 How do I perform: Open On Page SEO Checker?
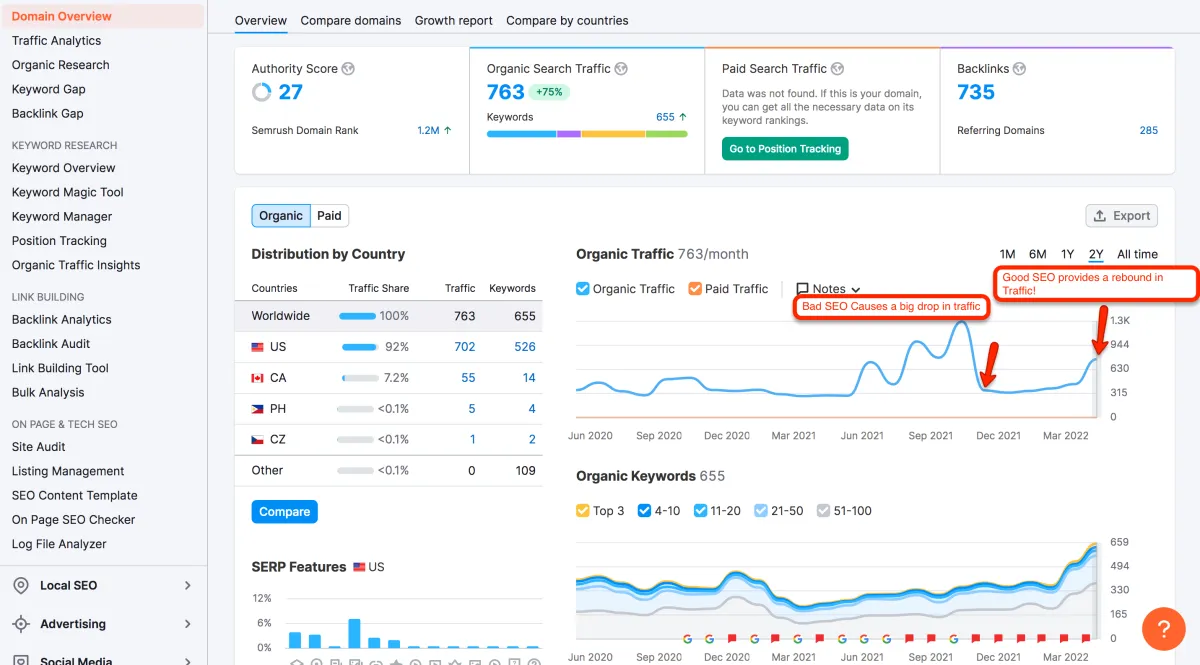click(73, 520)
